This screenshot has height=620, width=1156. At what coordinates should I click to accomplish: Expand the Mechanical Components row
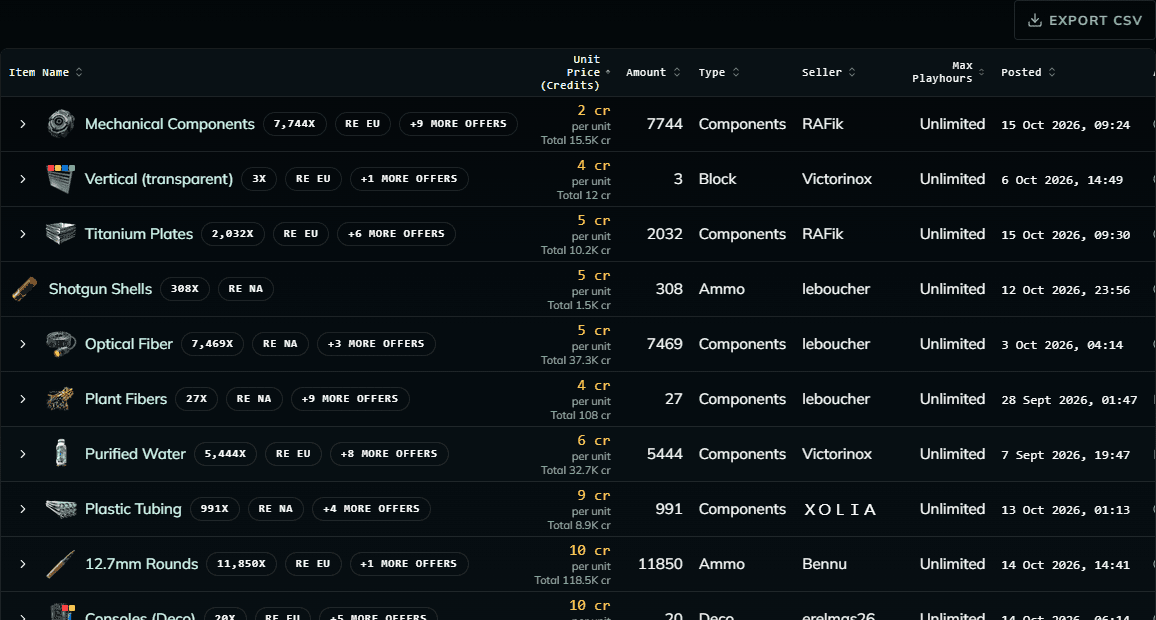tap(23, 124)
